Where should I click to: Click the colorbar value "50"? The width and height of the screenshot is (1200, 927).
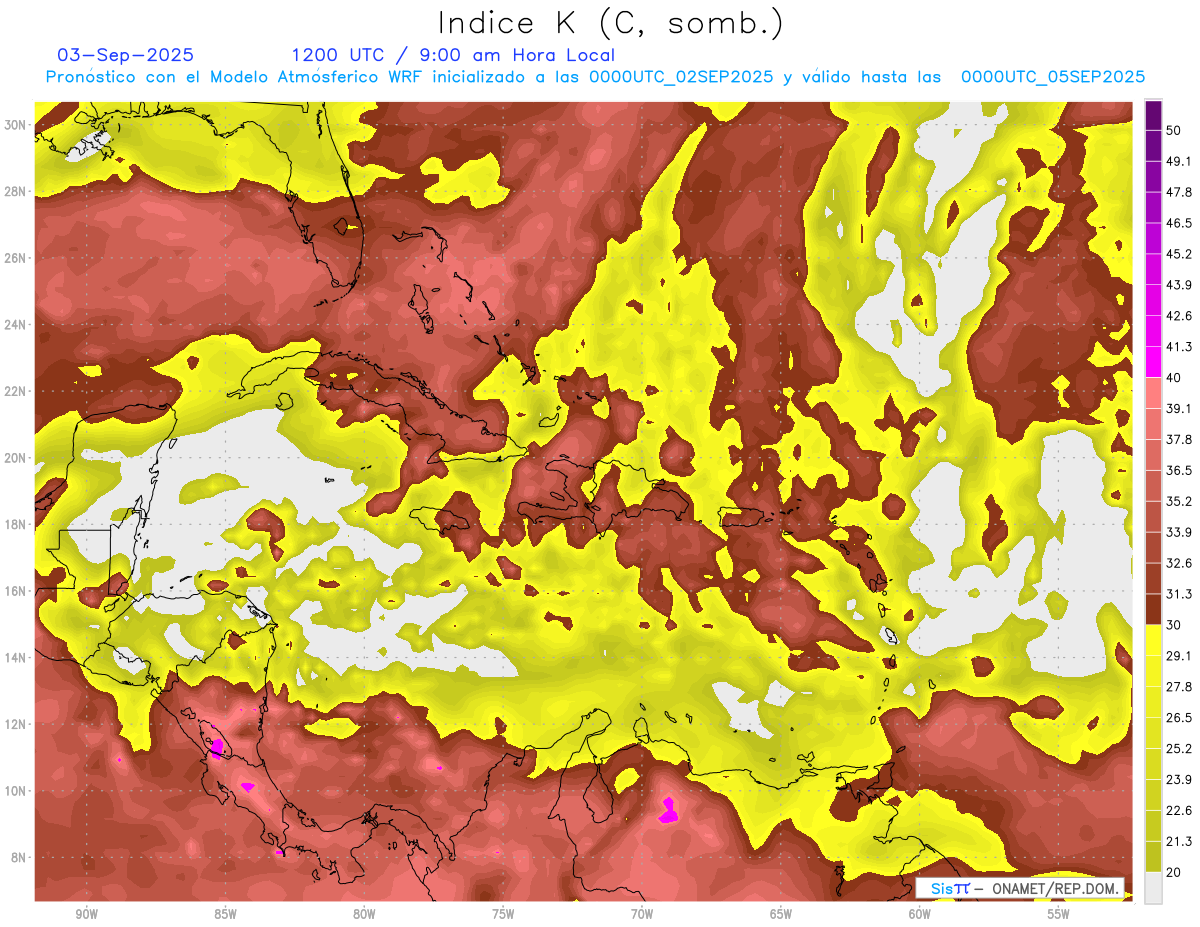[x=1174, y=130]
